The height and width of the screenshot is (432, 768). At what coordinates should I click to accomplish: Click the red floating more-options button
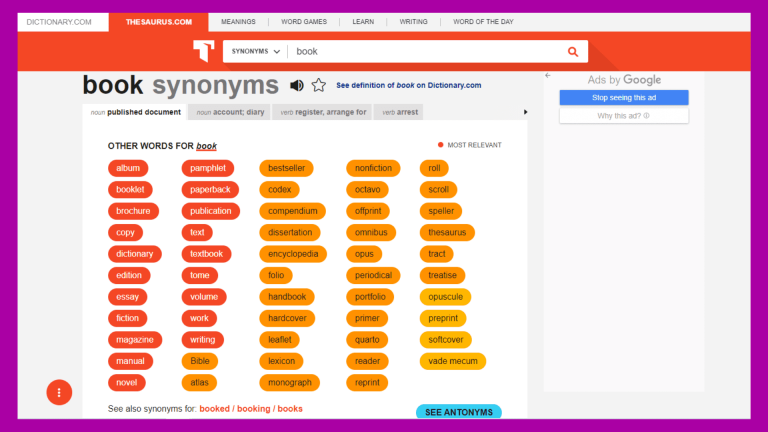[x=59, y=392]
